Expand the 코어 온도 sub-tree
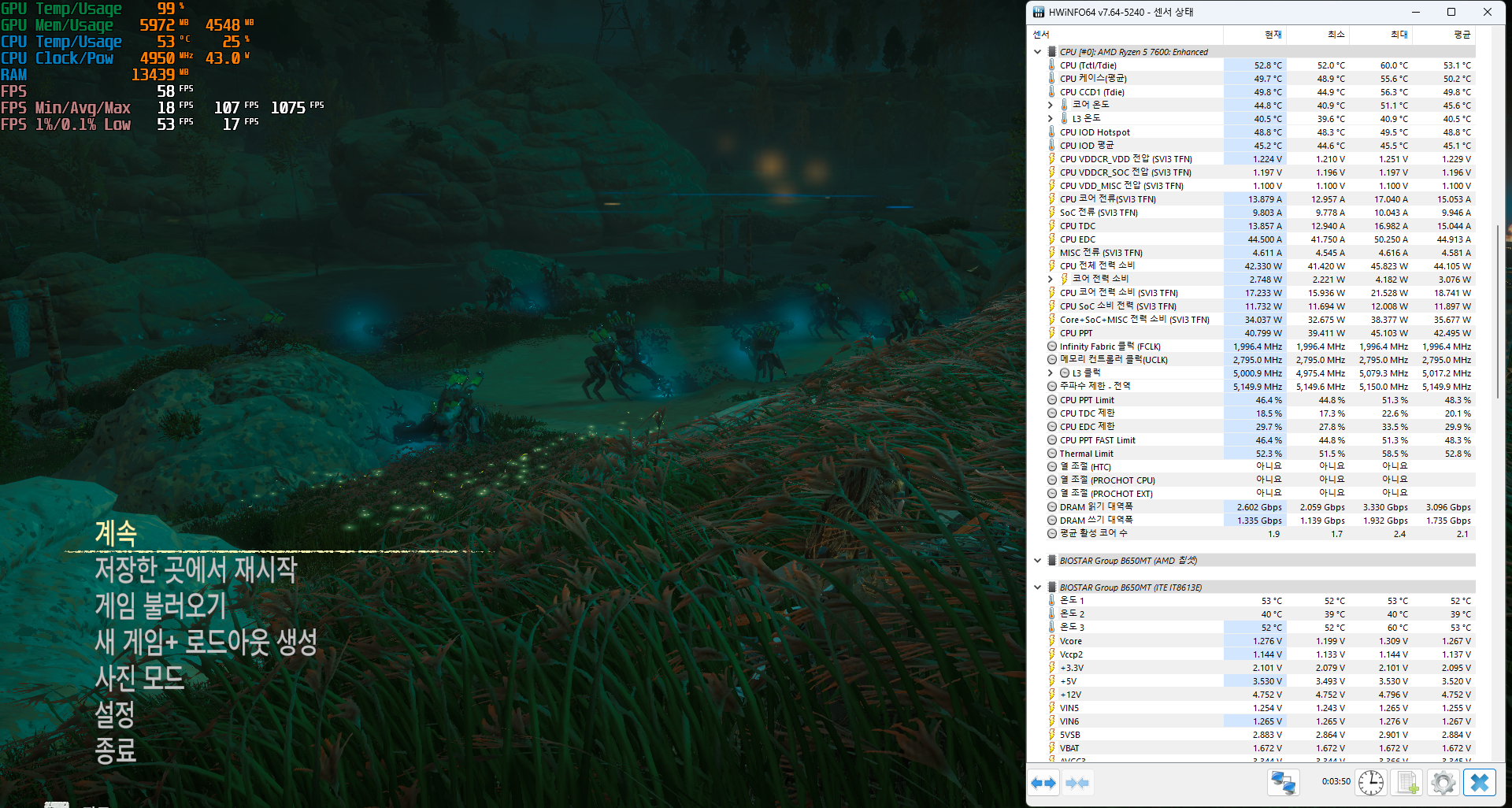Screen dimensions: 1512x808 [x=1050, y=106]
